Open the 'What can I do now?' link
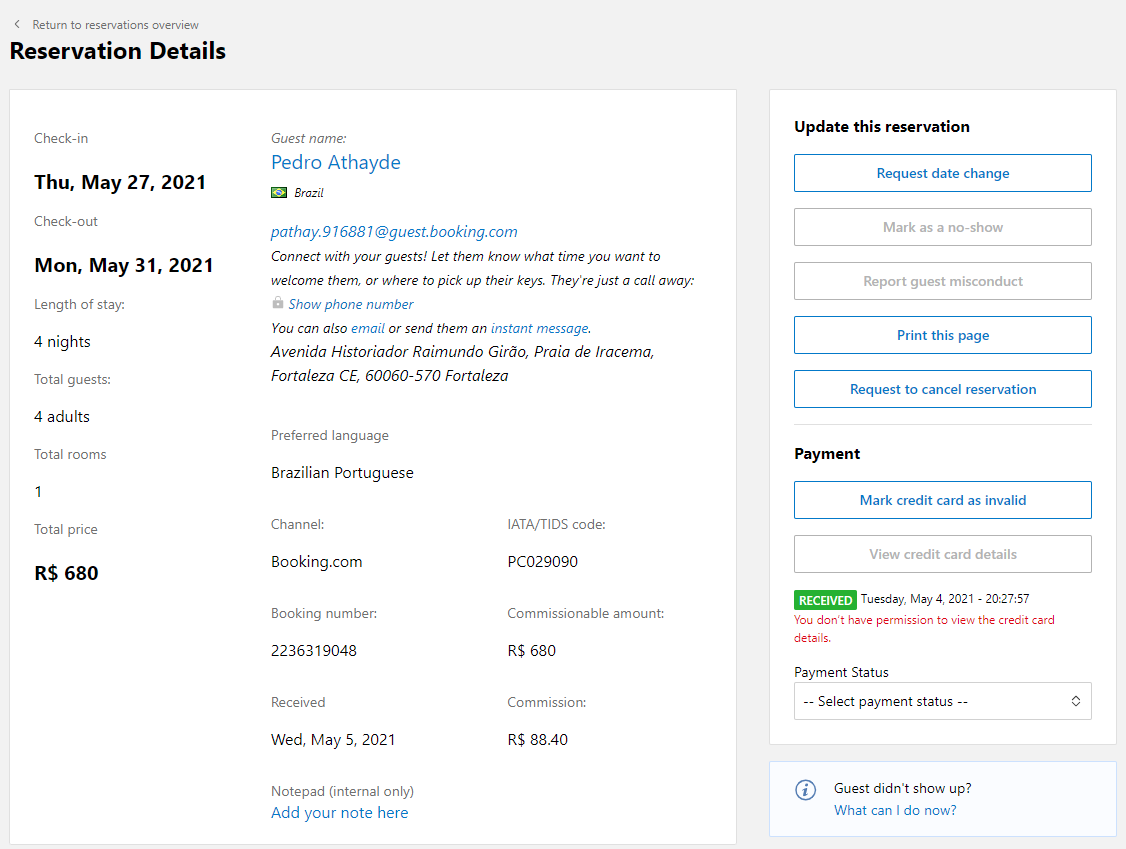 [895, 810]
